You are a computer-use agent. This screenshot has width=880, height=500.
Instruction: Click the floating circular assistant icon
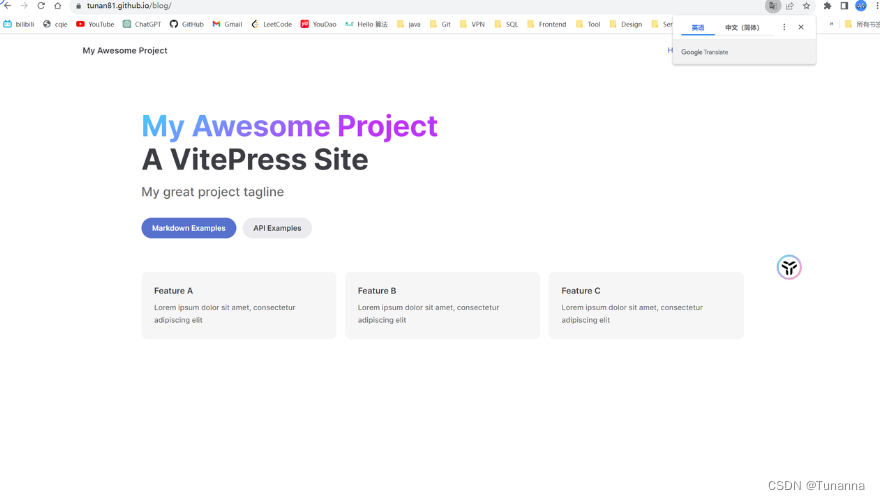789,267
